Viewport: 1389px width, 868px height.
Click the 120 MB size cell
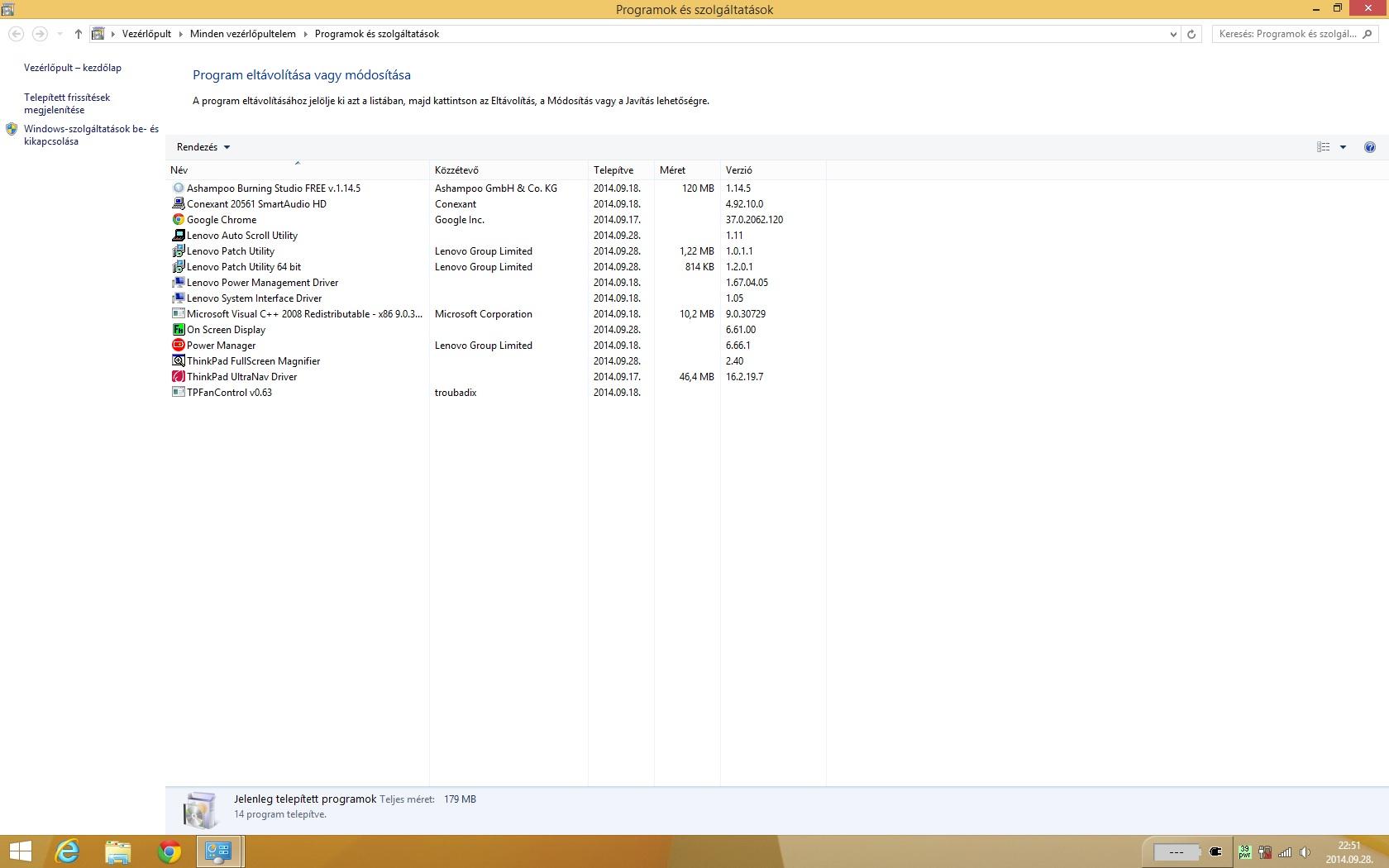tap(698, 188)
